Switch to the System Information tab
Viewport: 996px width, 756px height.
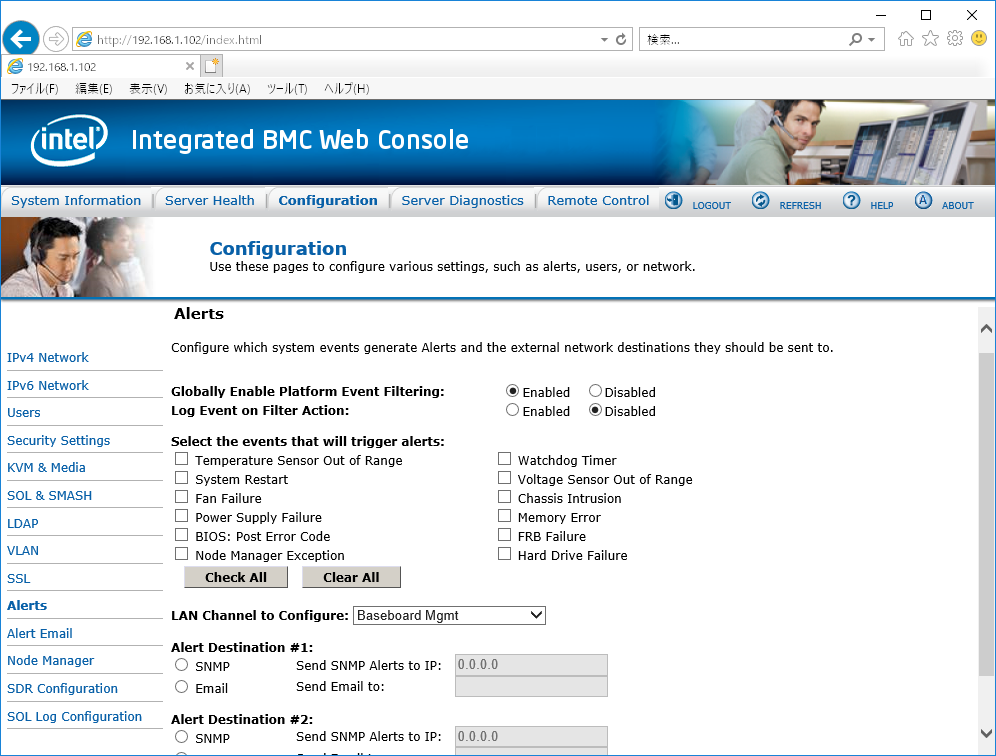click(x=76, y=201)
